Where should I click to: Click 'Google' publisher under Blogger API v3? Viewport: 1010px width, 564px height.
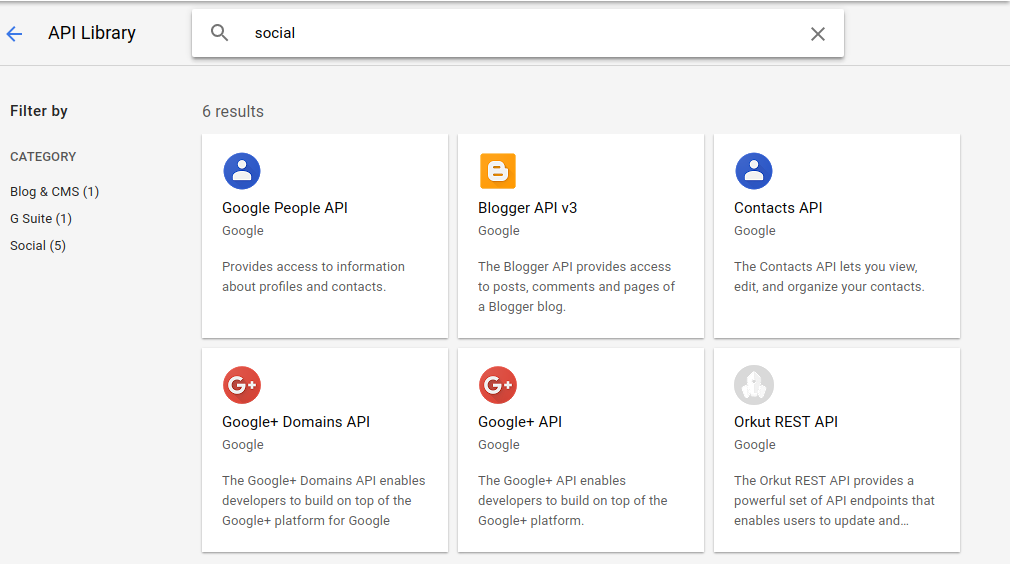pos(499,230)
